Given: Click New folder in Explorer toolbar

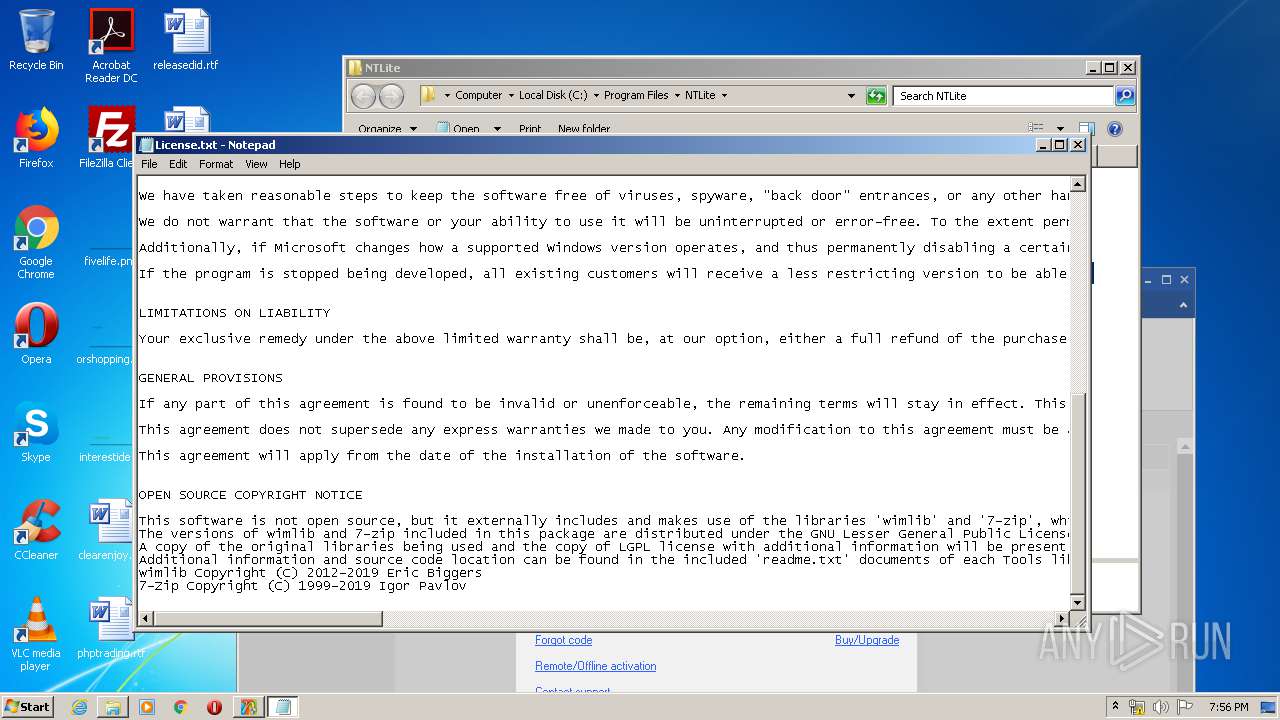Looking at the screenshot, I should [x=584, y=129].
